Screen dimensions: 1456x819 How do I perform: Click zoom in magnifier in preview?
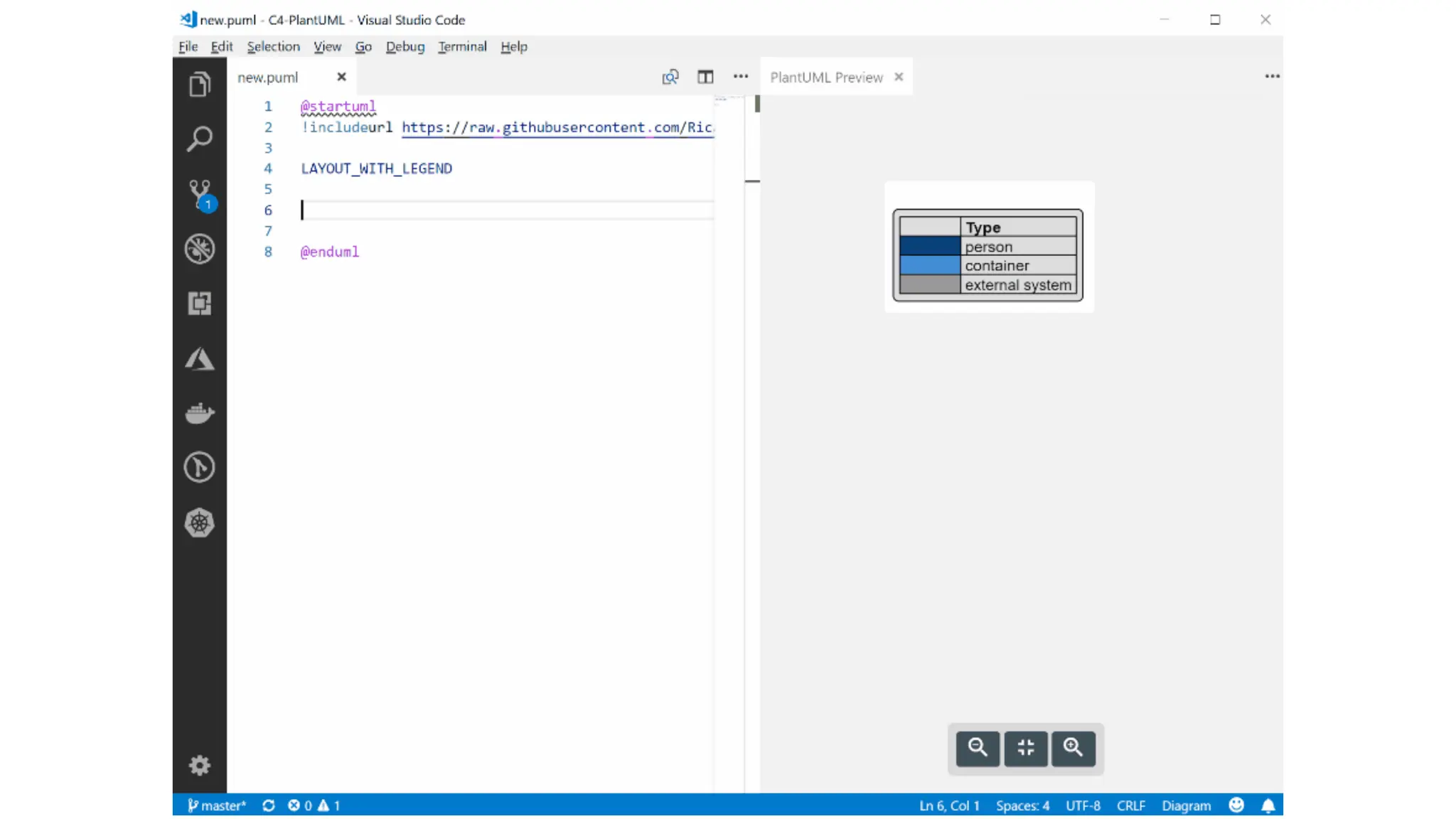click(x=1073, y=747)
